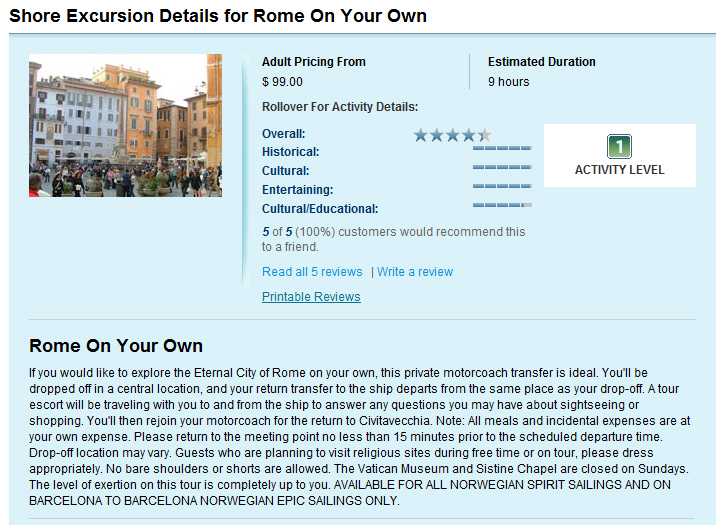This screenshot has width=722, height=525.
Task: Click the Rollover For Activity Details text
Action: click(340, 107)
